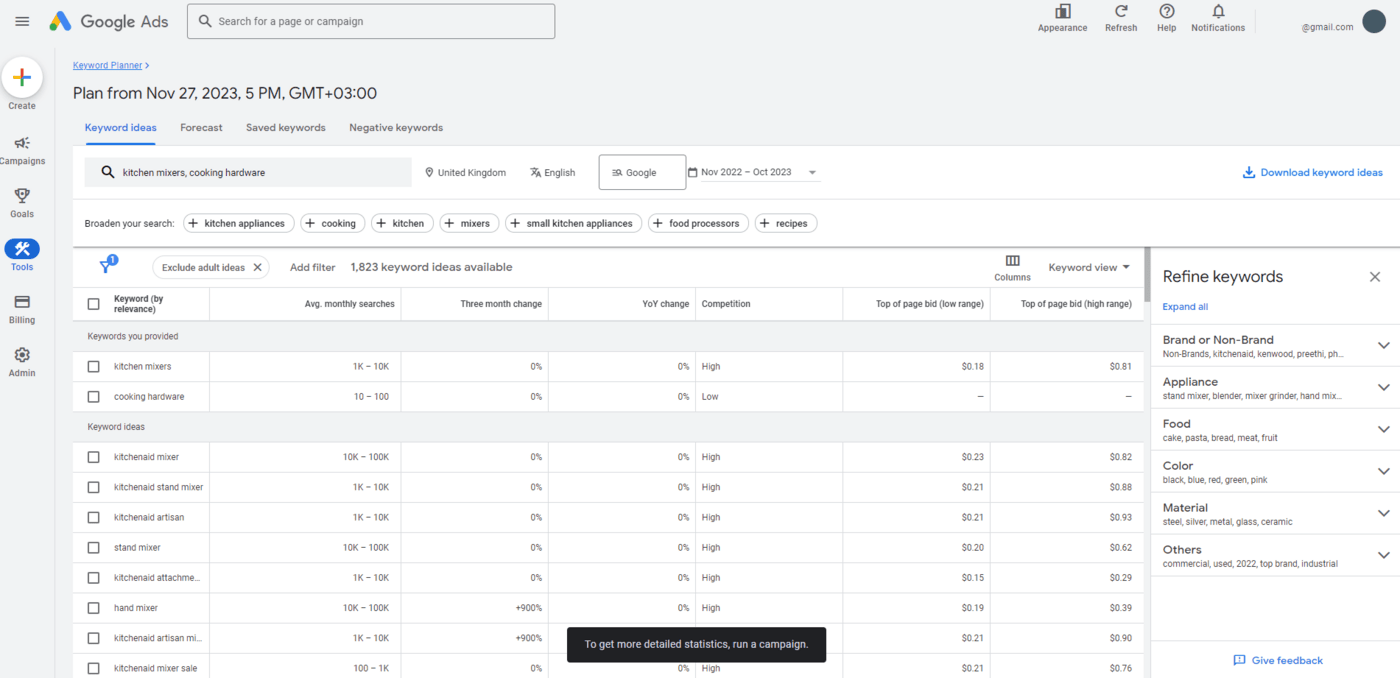Switch to the Forecast tab
1400x678 pixels.
tap(201, 128)
